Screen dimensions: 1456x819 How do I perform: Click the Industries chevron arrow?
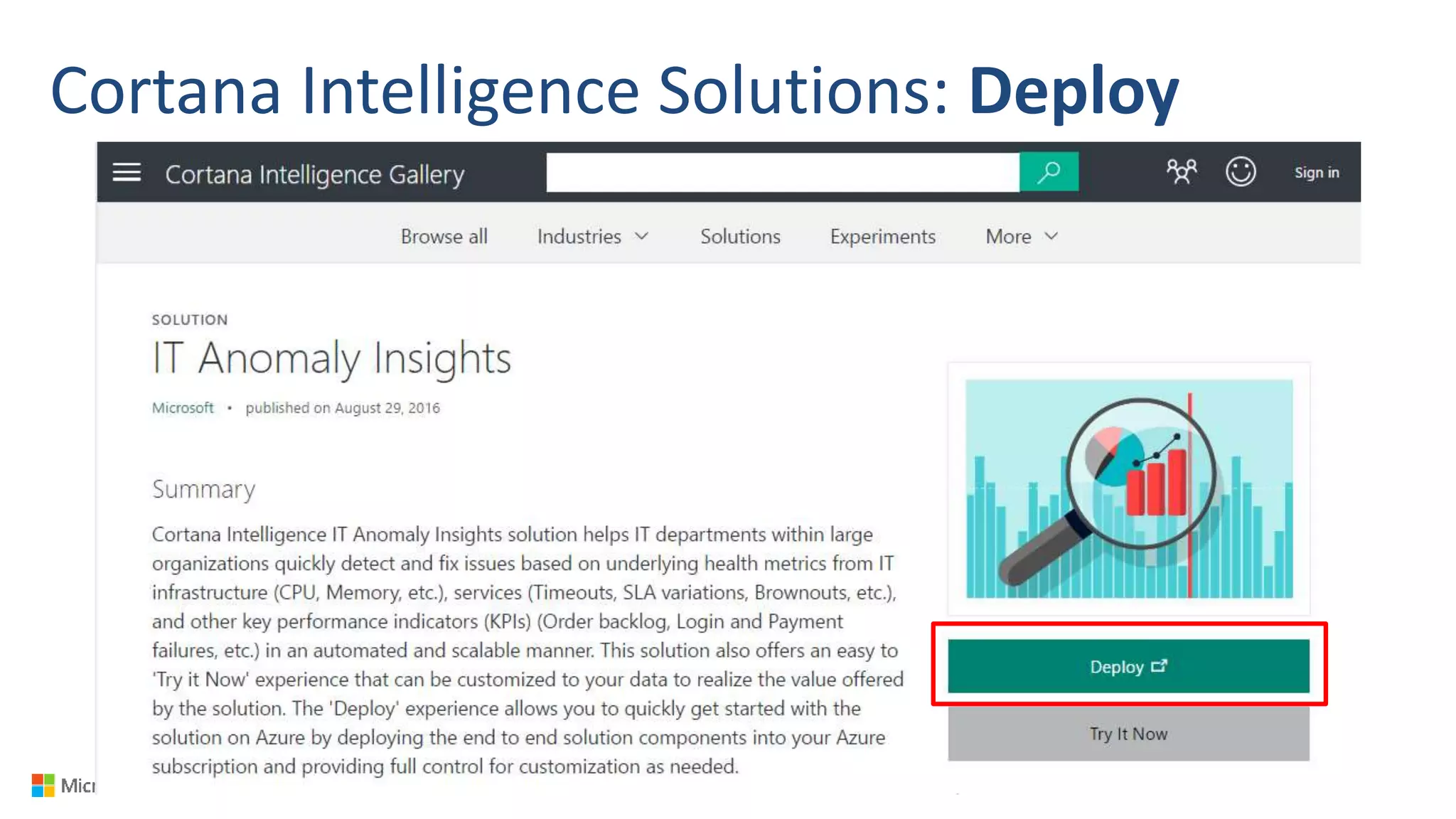pyautogui.click(x=642, y=236)
